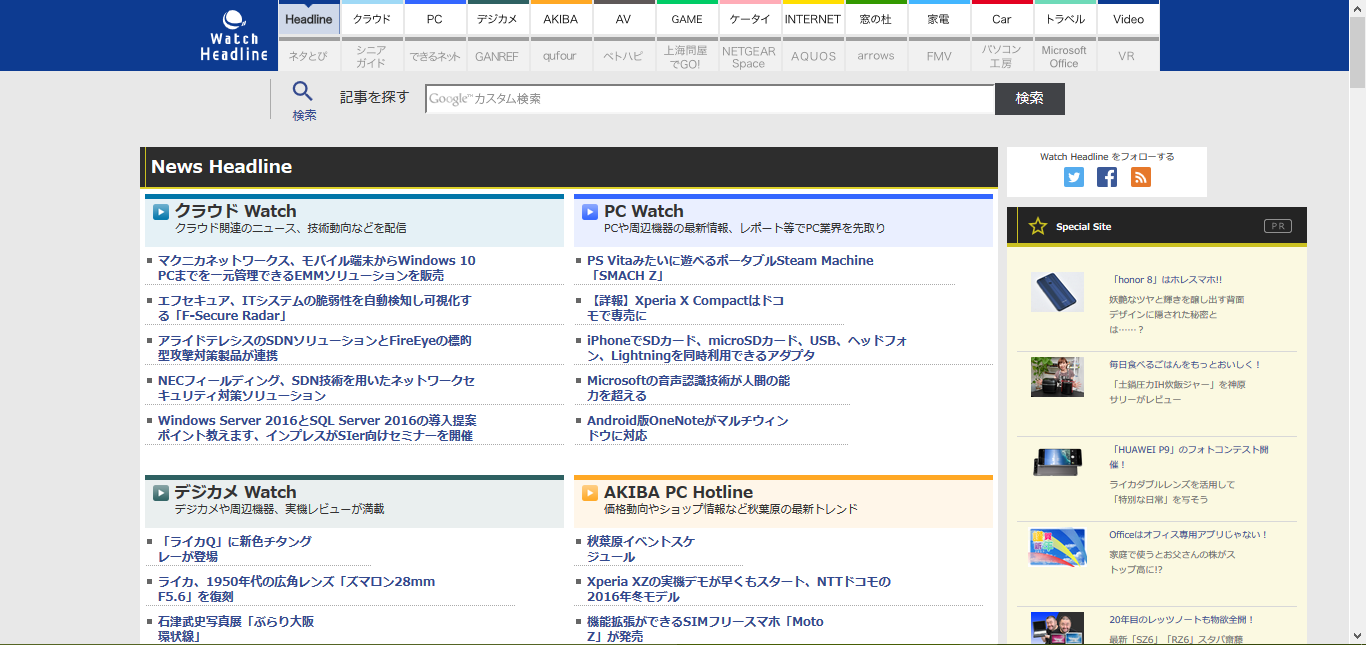Open the INTERNET navigation tab
The image size is (1366, 645).
[x=812, y=19]
